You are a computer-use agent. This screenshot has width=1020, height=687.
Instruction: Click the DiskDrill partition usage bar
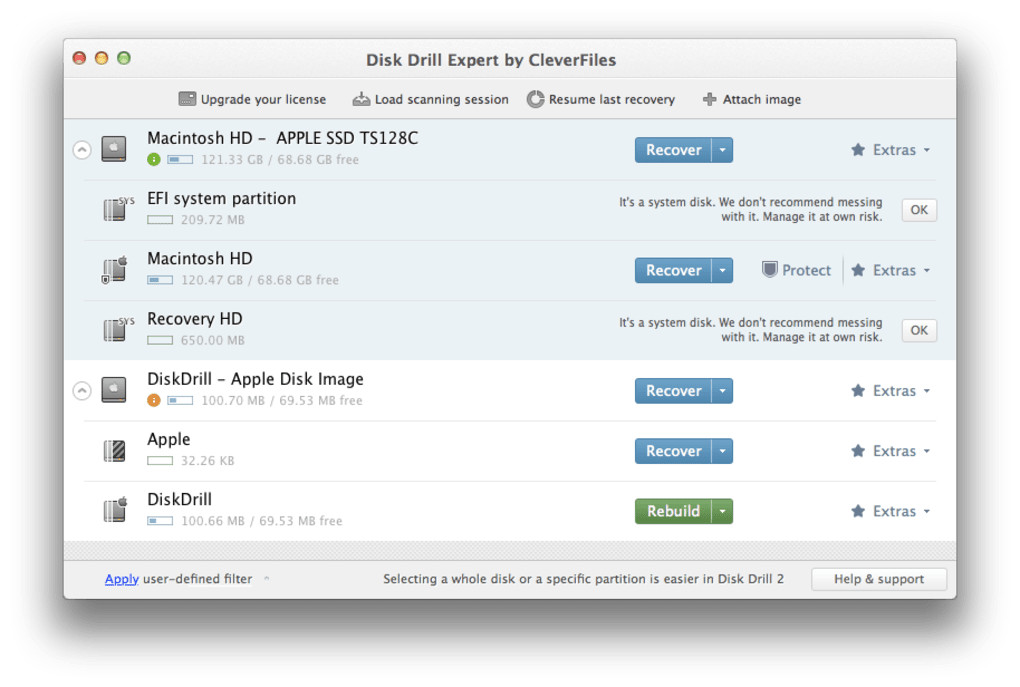(x=160, y=520)
